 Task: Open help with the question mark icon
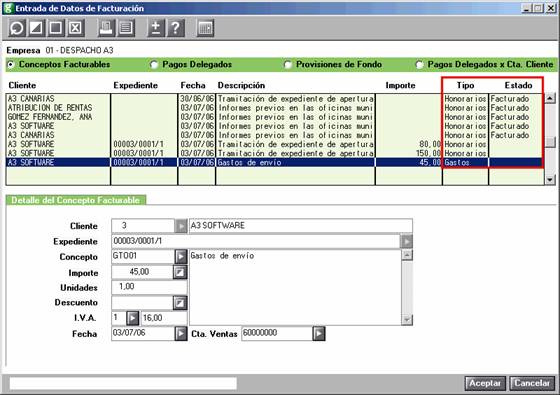[176, 28]
